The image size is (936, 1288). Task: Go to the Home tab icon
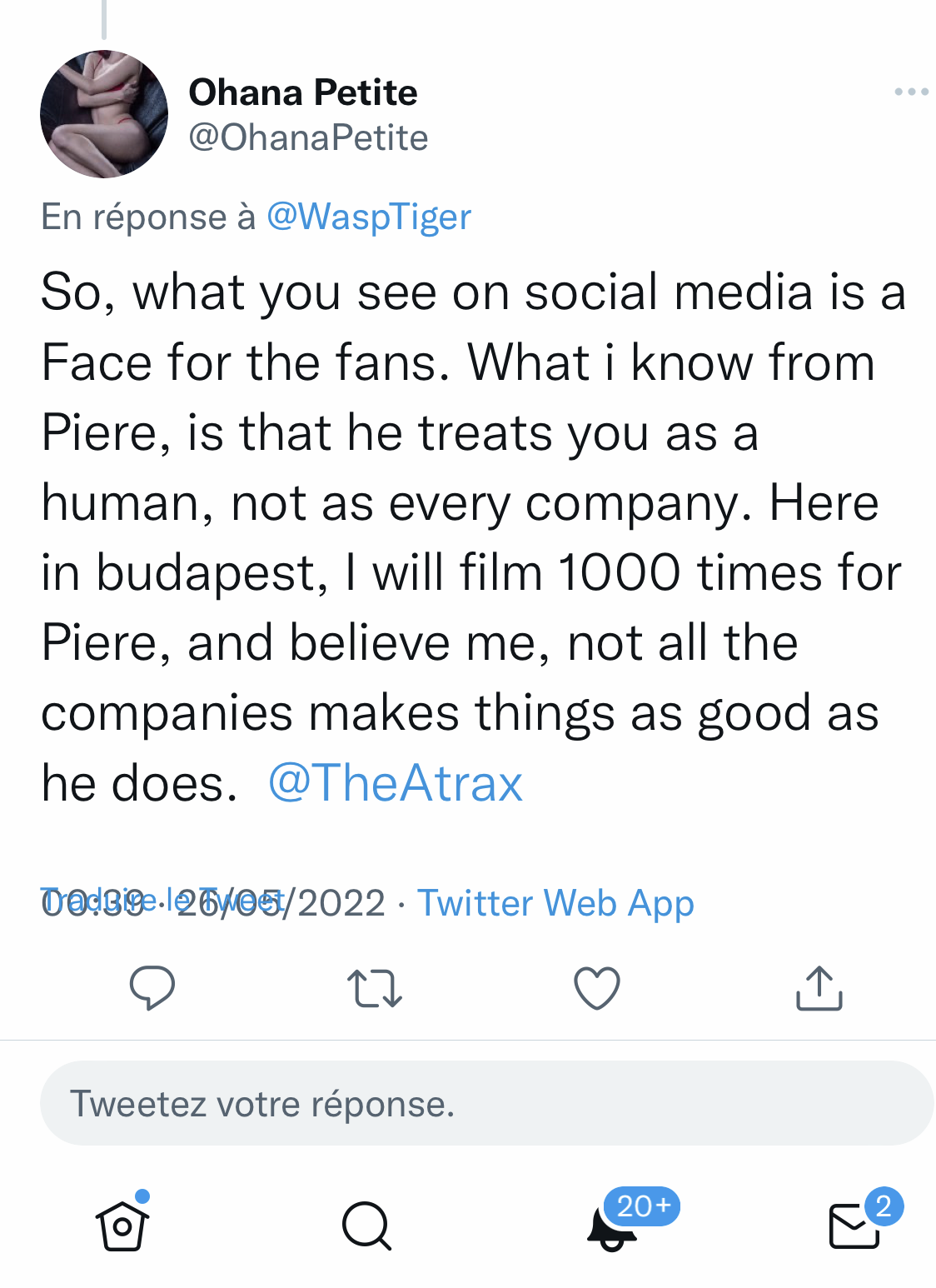(122, 1226)
